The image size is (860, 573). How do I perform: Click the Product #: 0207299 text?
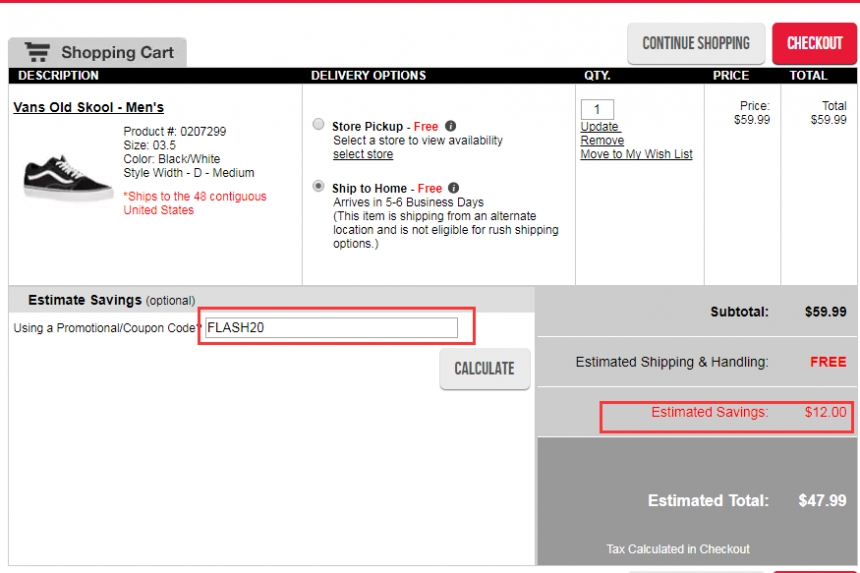(174, 132)
